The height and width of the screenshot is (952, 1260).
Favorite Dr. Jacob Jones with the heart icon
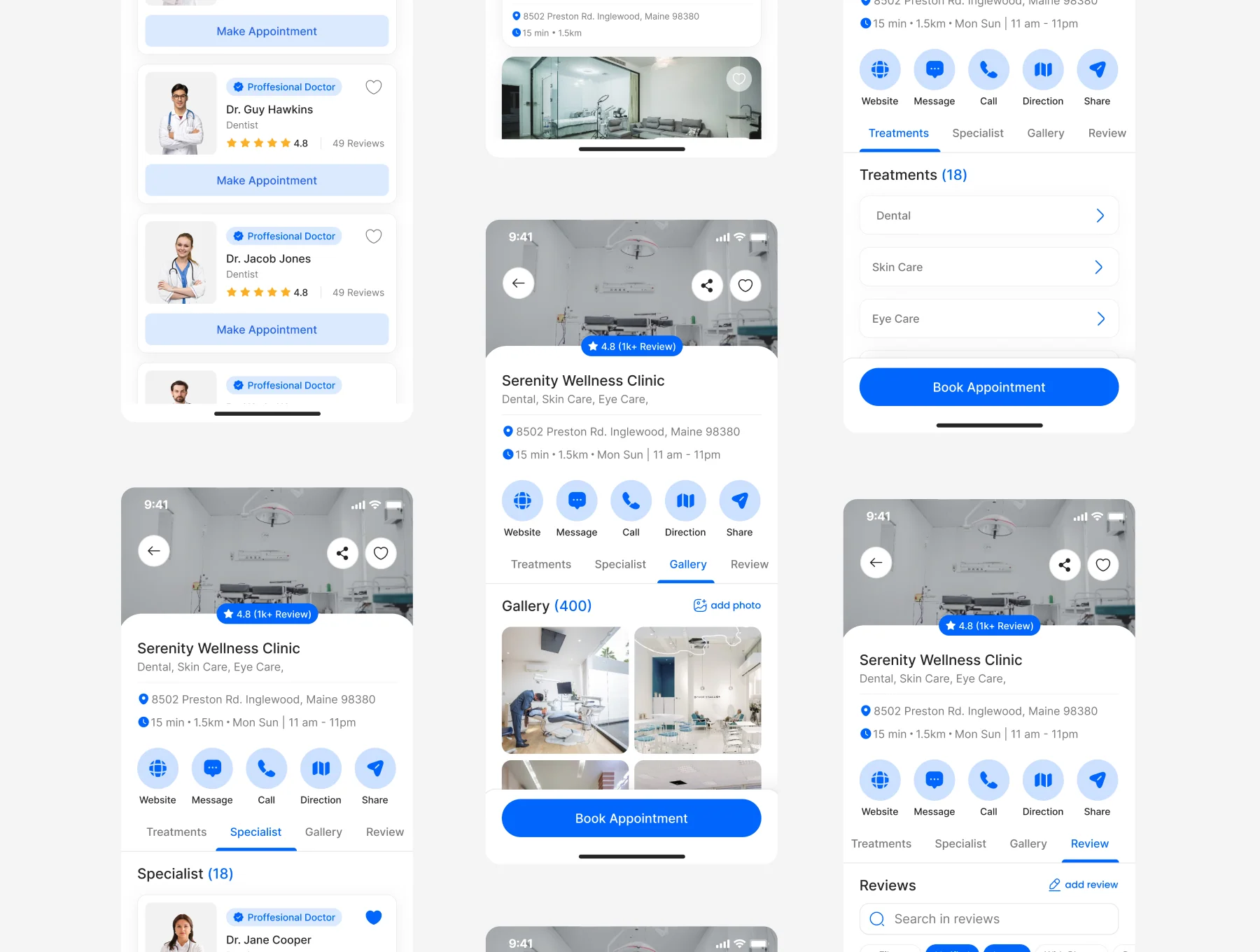[x=374, y=236]
